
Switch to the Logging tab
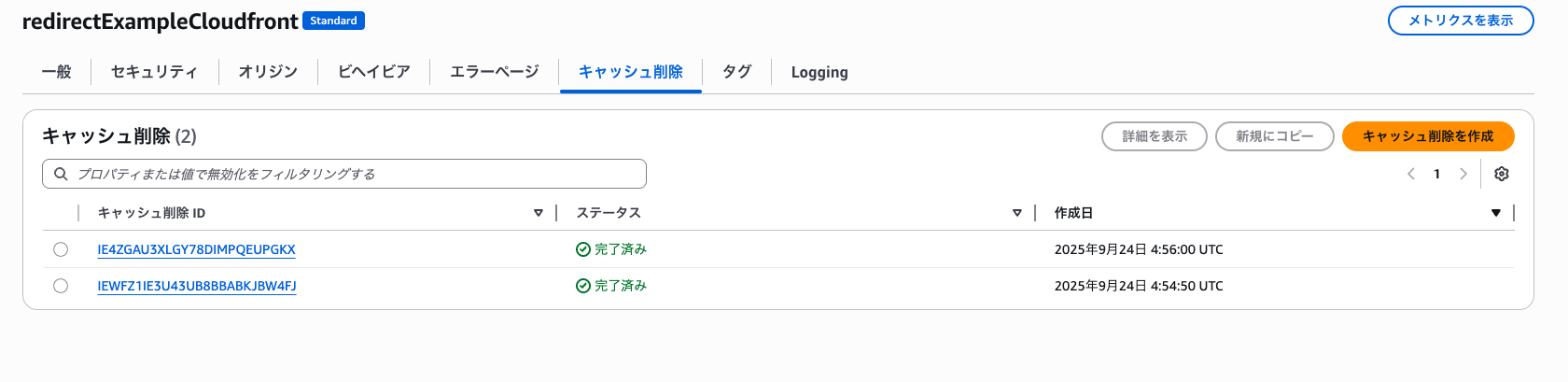[819, 72]
